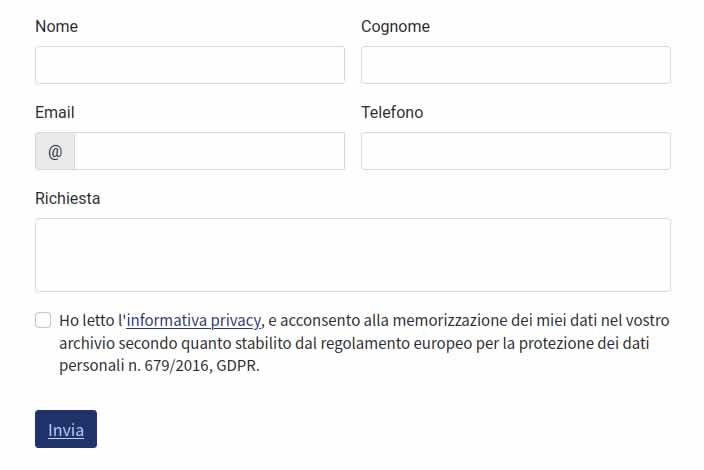
Task: Click inside the Richiesta text area
Action: click(352, 255)
